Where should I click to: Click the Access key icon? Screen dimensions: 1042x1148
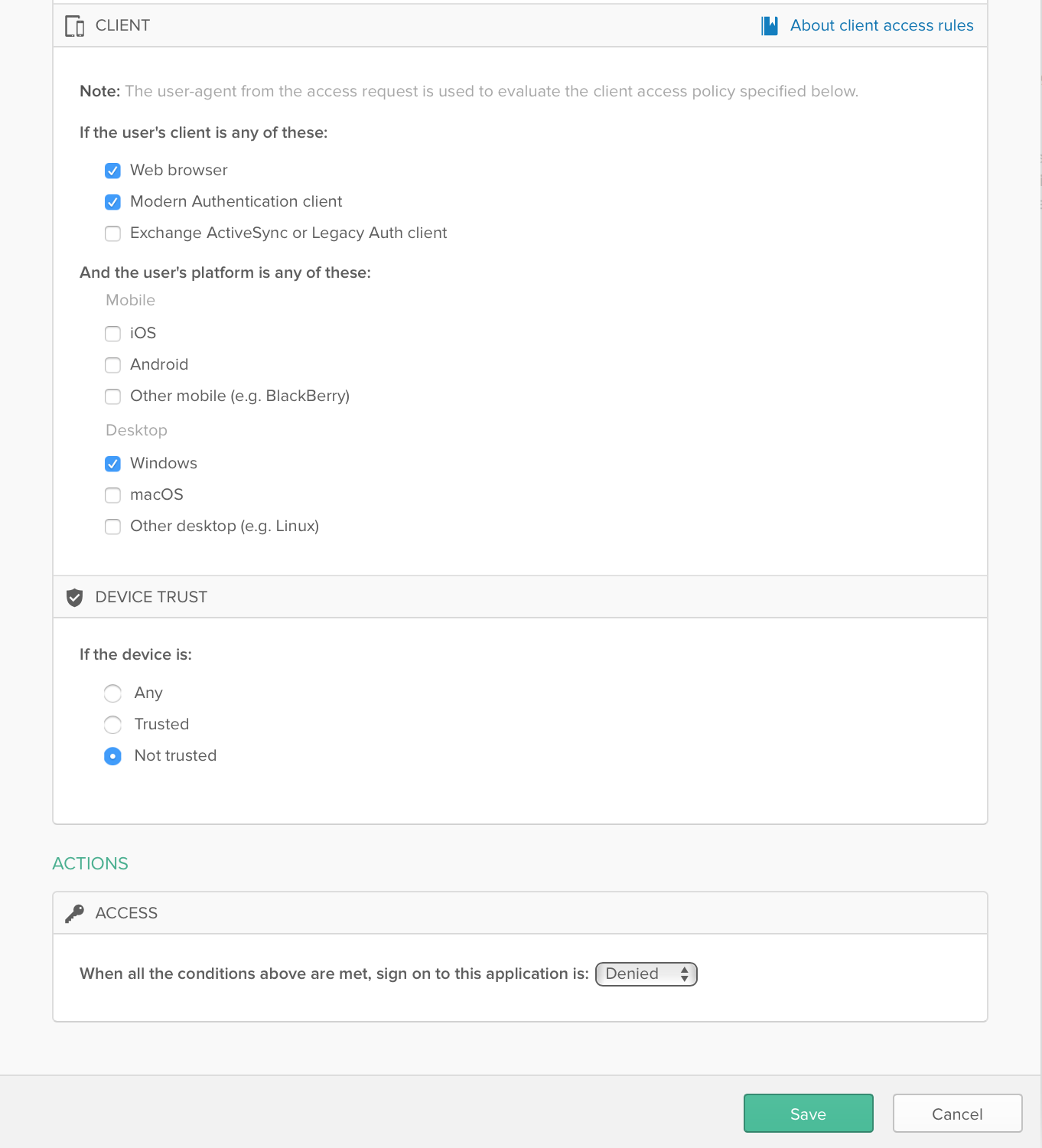point(74,913)
